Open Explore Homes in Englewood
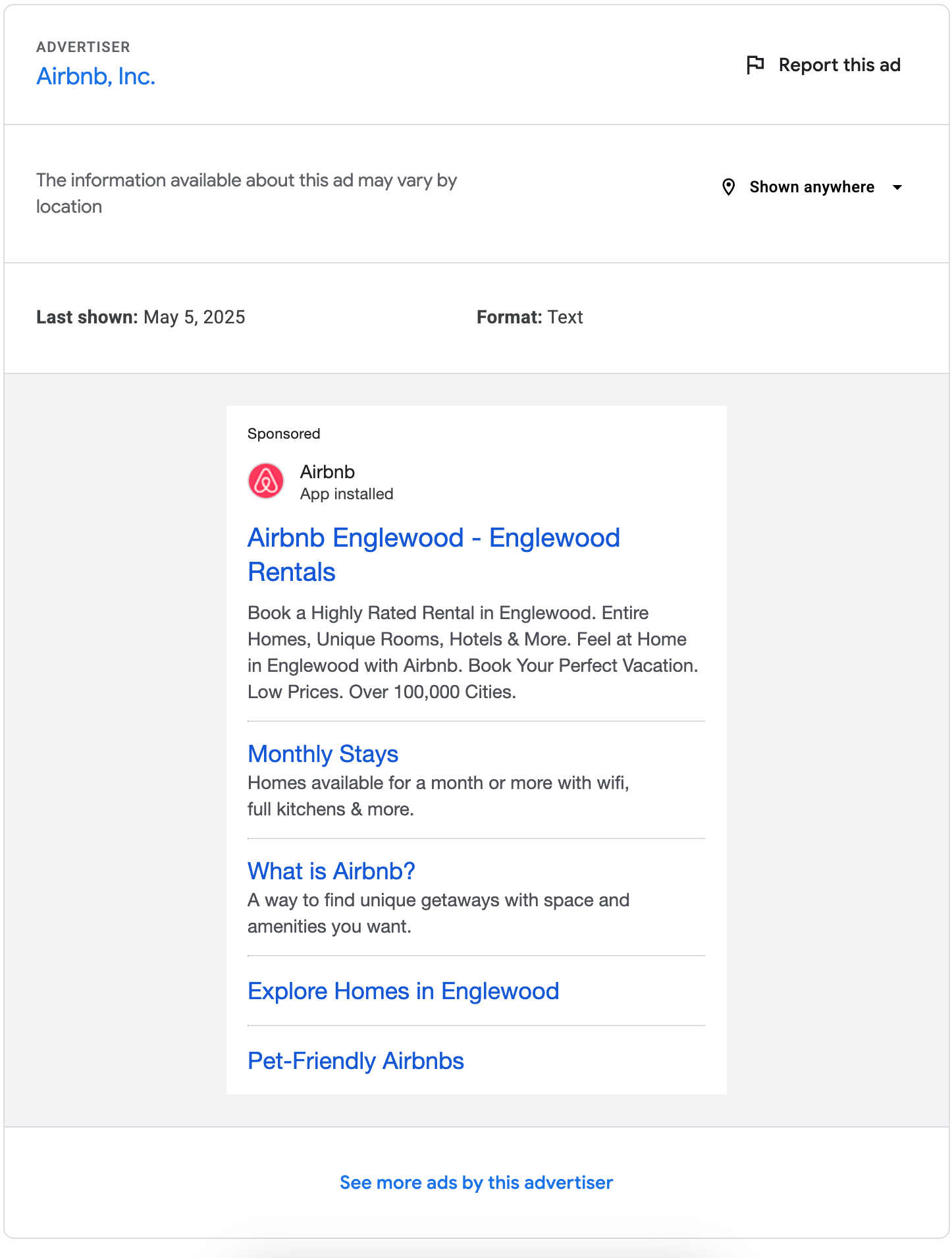Image resolution: width=952 pixels, height=1258 pixels. click(x=403, y=991)
